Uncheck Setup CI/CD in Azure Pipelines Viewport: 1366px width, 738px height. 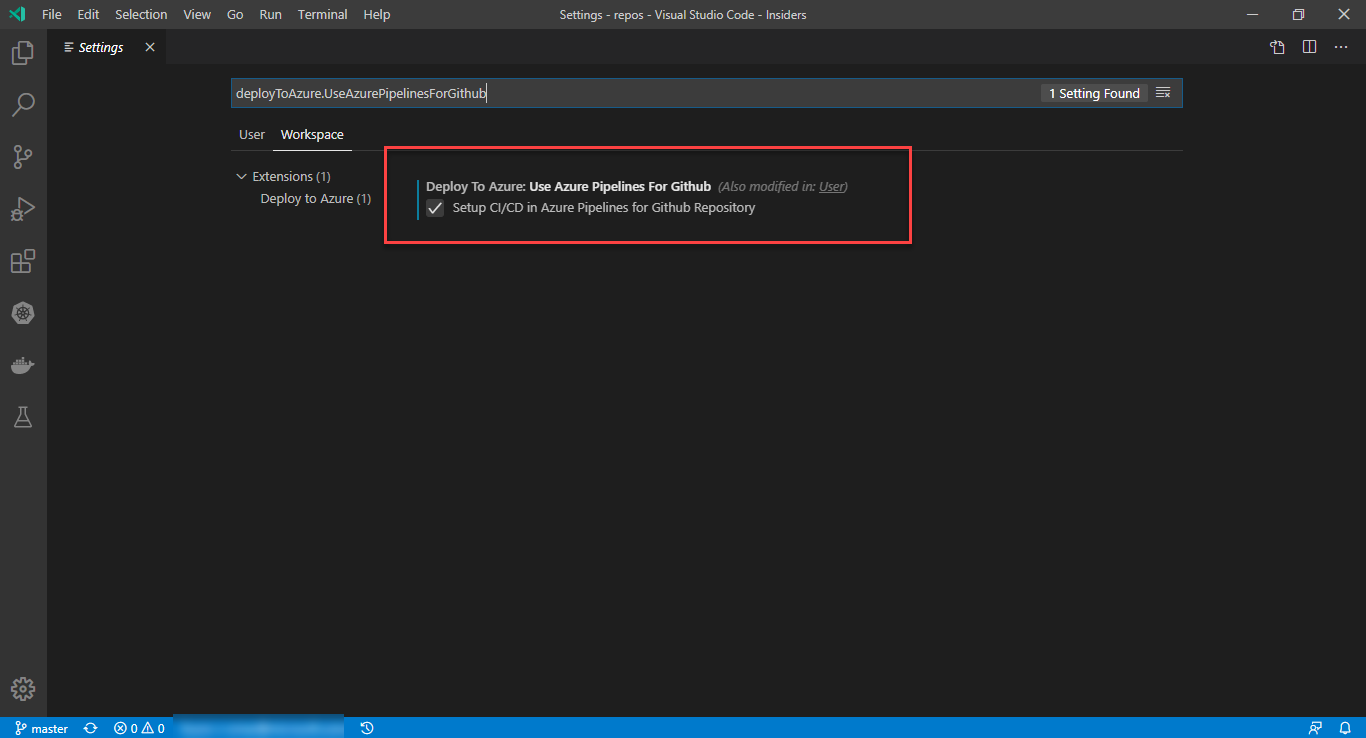coord(434,207)
